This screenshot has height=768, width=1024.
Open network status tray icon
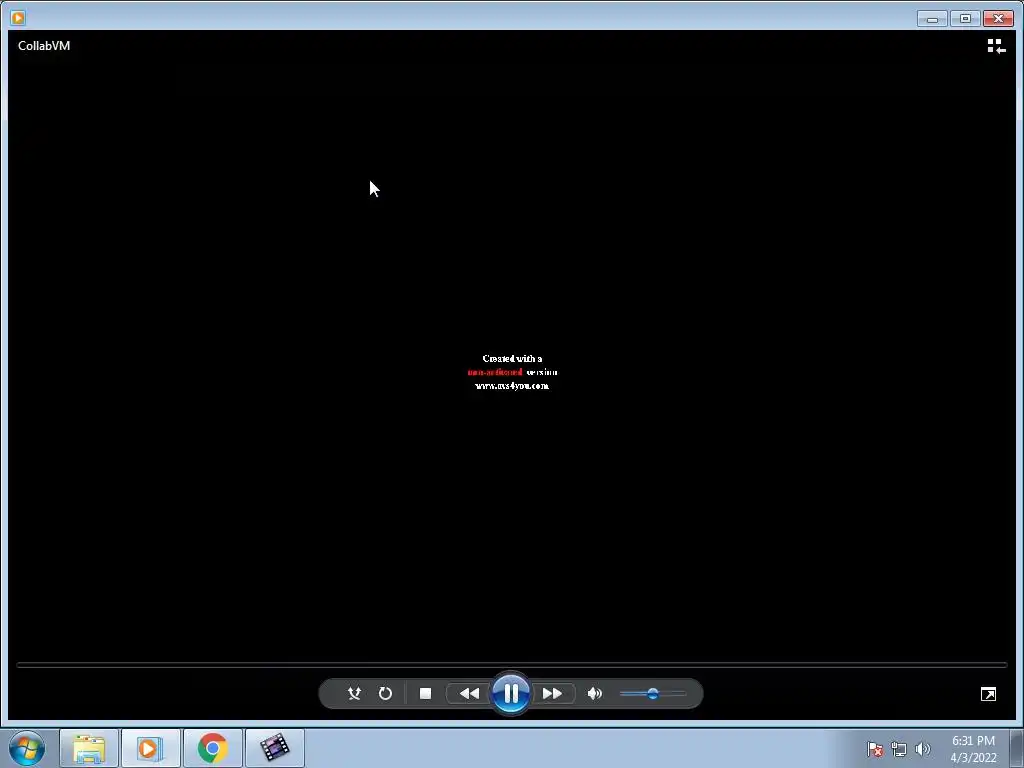[899, 749]
